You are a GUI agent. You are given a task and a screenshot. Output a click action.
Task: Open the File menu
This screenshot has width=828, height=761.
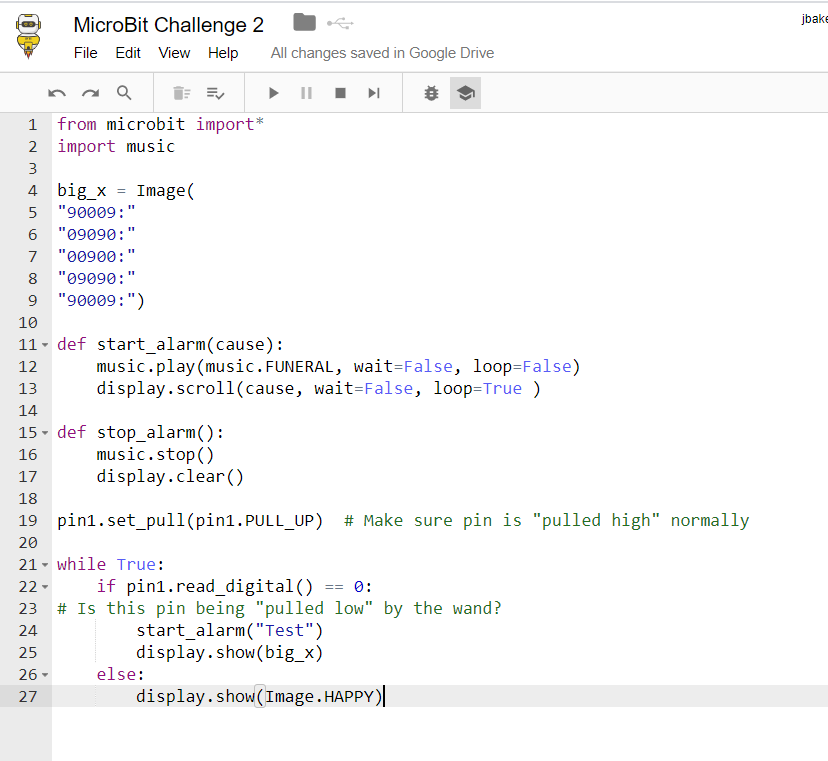point(85,53)
